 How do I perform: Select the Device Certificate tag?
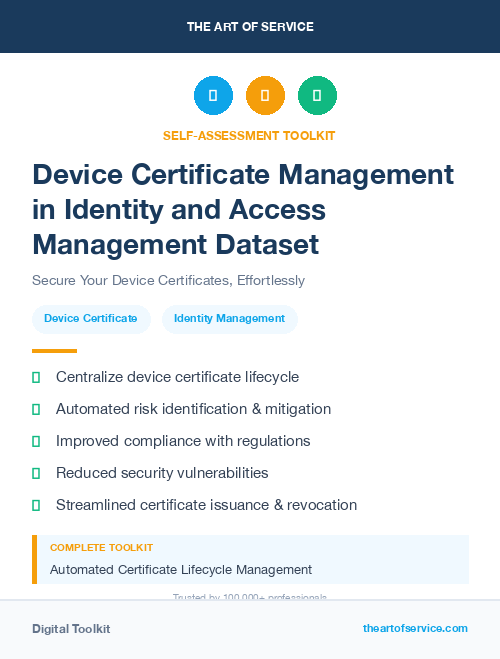(91, 319)
